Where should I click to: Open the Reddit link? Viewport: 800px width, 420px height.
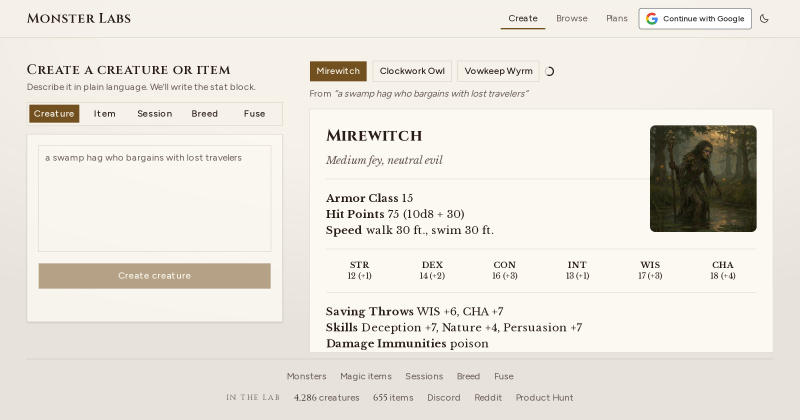[488, 398]
